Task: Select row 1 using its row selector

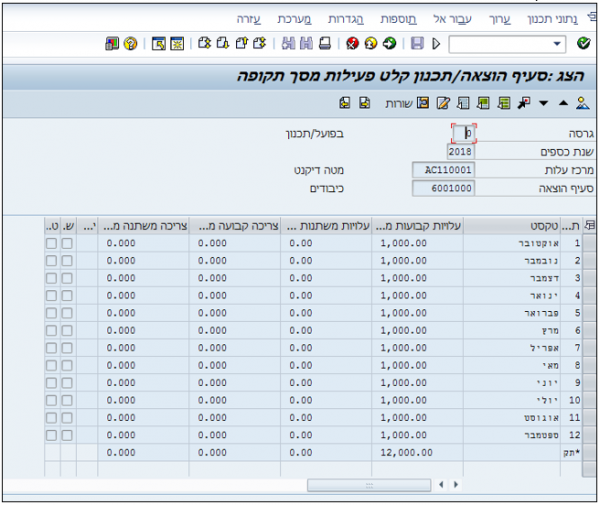Action: click(589, 243)
